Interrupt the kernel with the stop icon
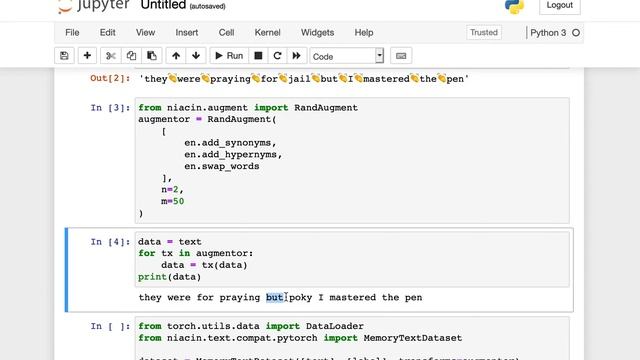 tap(258, 56)
